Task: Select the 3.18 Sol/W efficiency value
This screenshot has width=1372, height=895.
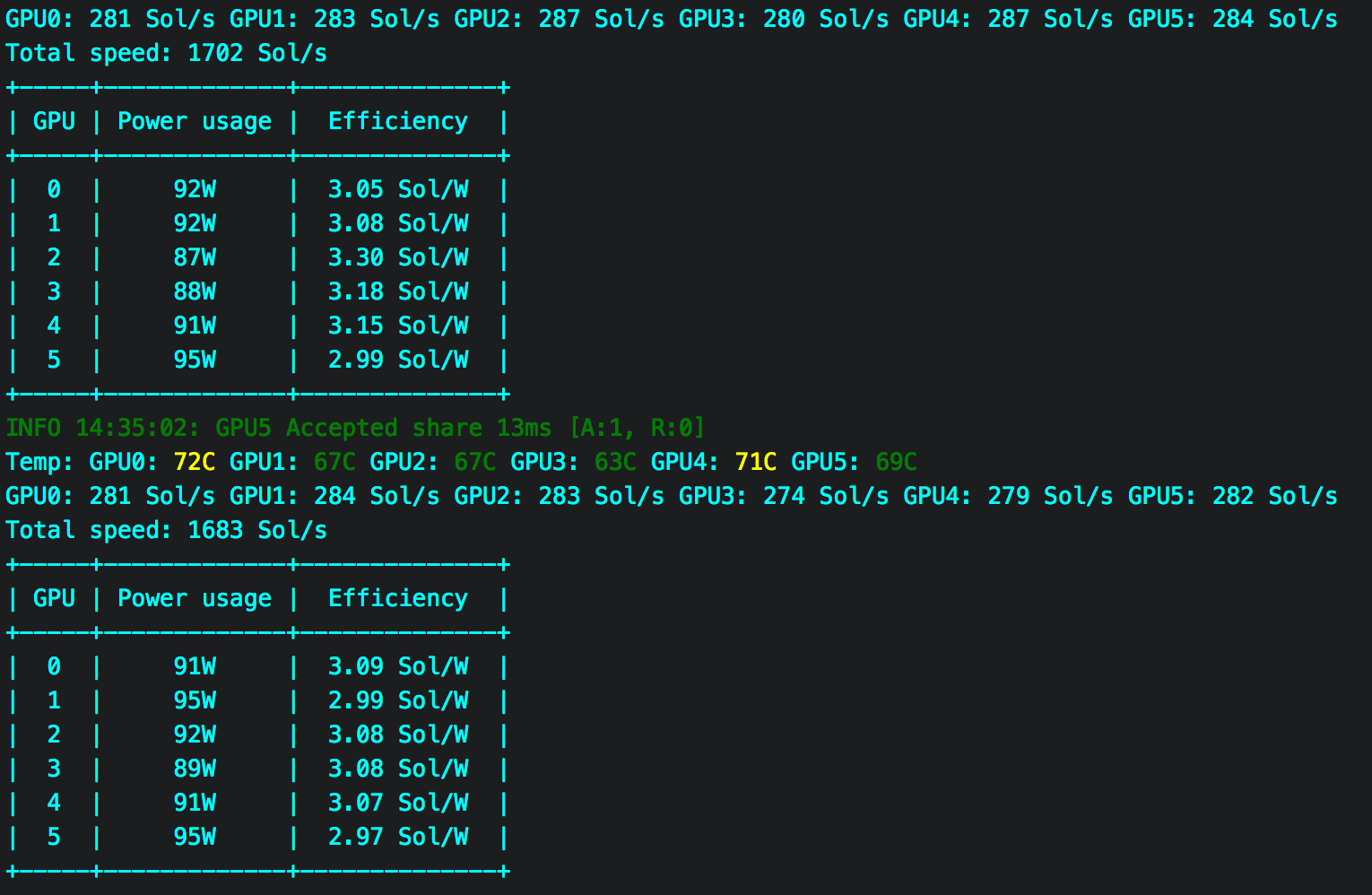Action: (398, 291)
